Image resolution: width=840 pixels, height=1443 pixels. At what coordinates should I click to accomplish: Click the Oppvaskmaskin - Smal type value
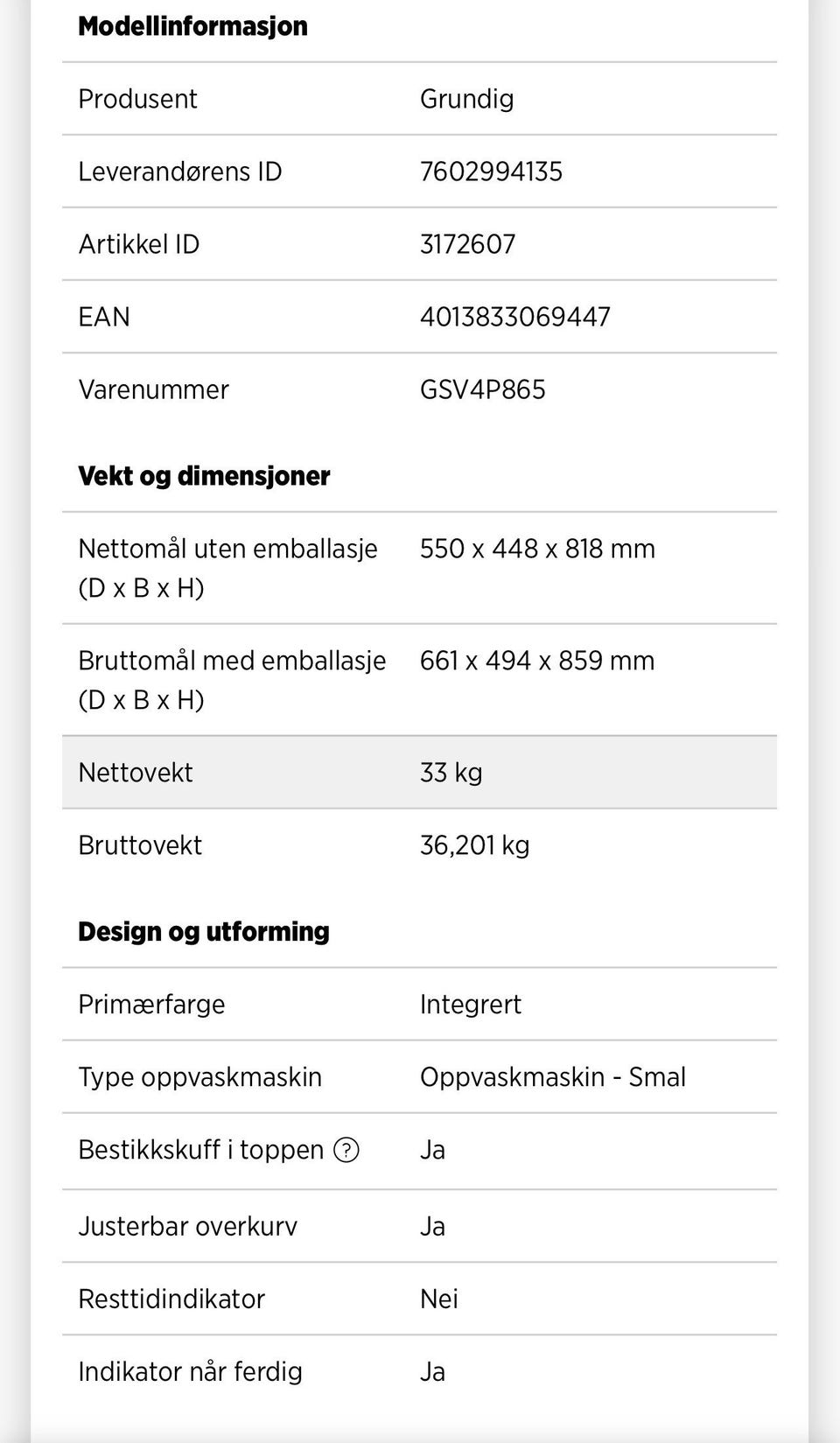click(552, 1077)
